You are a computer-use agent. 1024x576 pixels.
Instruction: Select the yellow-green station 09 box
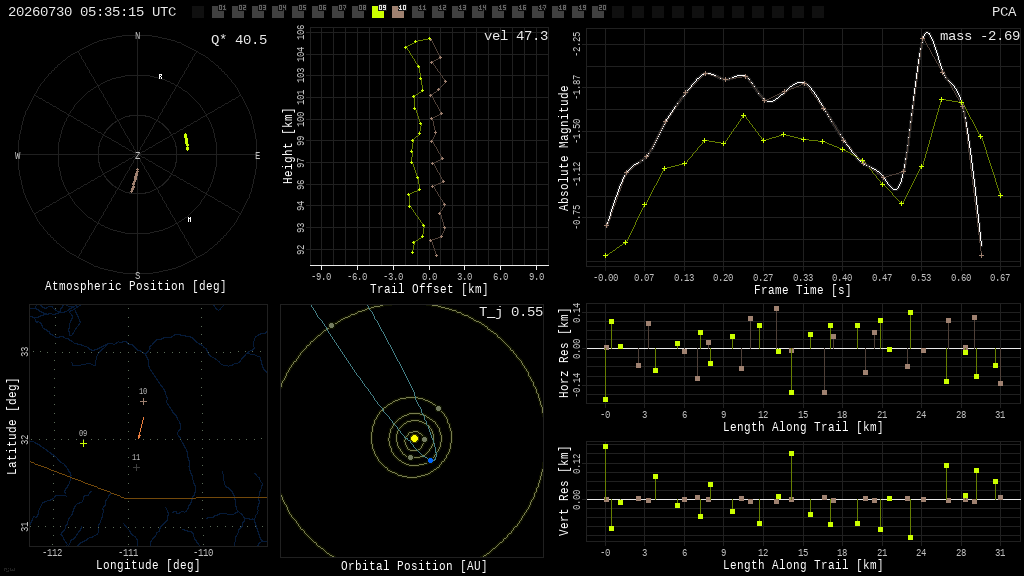pyautogui.click(x=377, y=12)
